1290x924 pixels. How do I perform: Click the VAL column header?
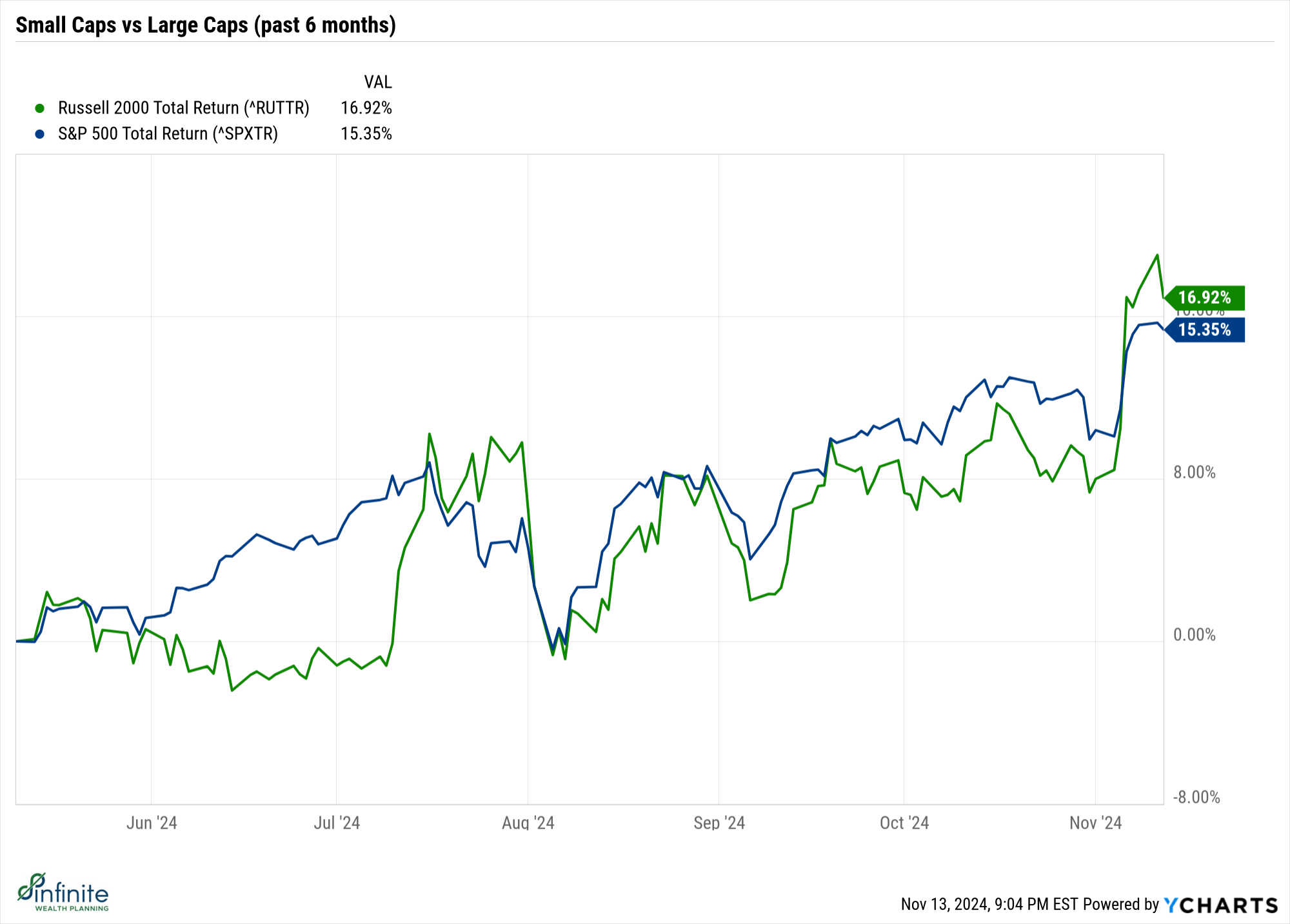point(378,83)
